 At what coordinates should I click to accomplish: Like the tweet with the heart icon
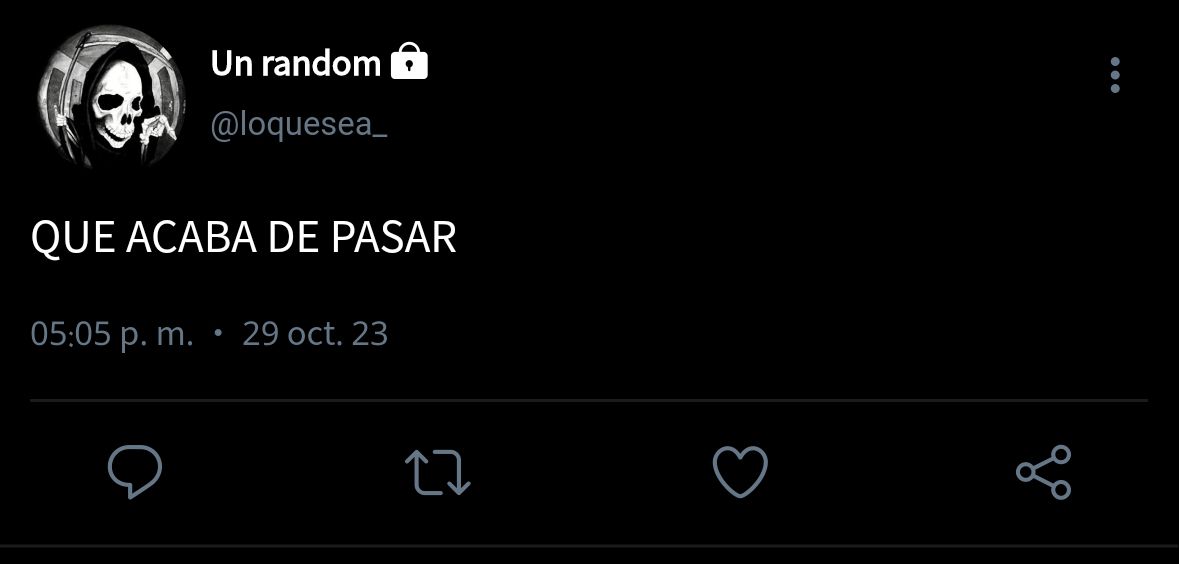pos(741,472)
